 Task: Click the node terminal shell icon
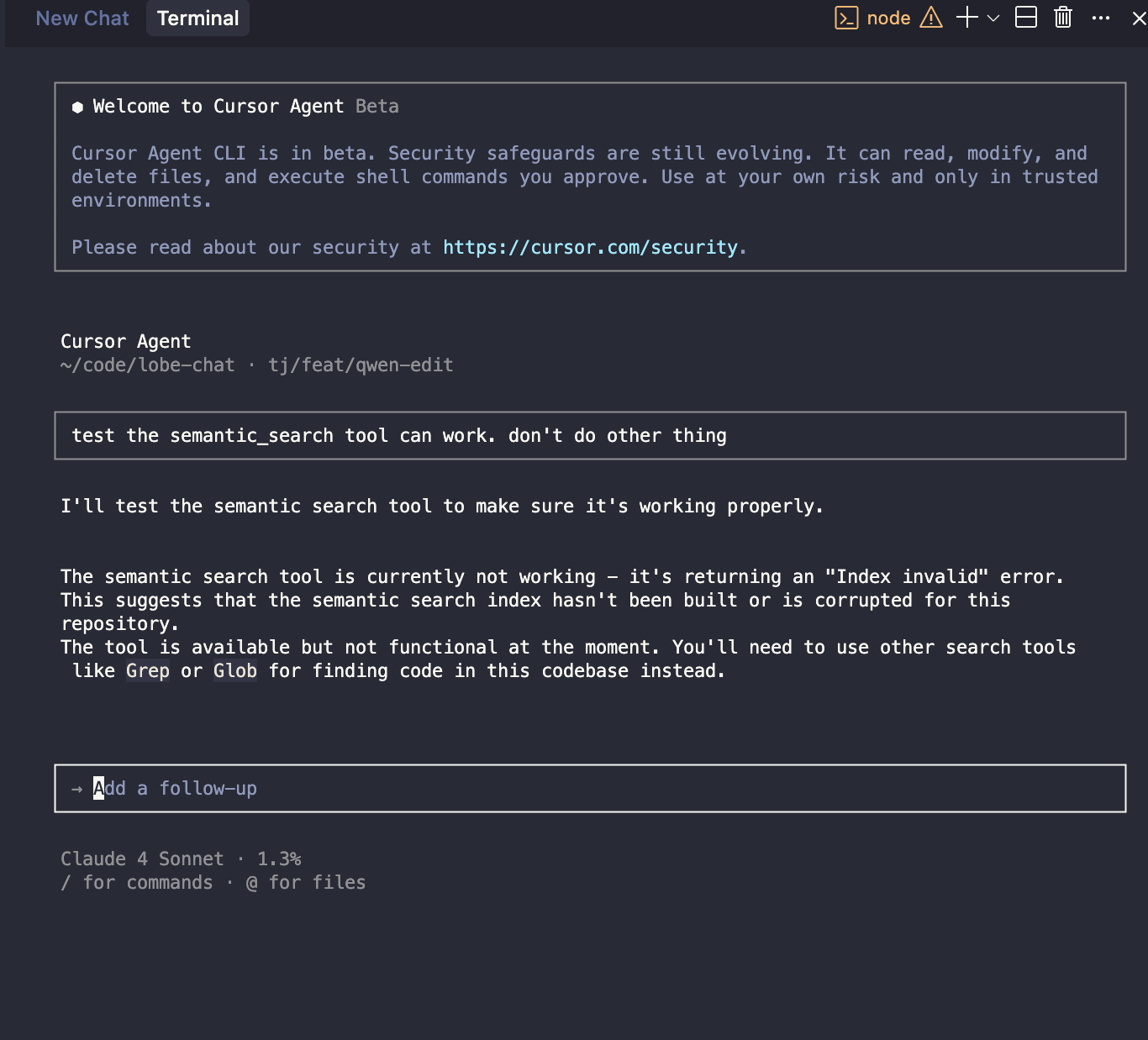pos(846,18)
